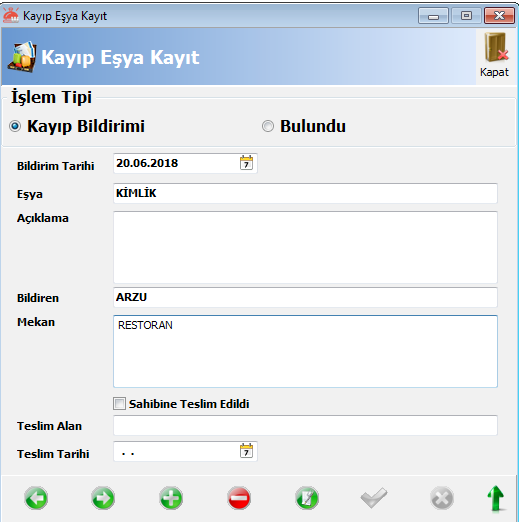Screen dimensions: 519x522
Task: Cancel changes with gray X icon
Action: point(442,498)
